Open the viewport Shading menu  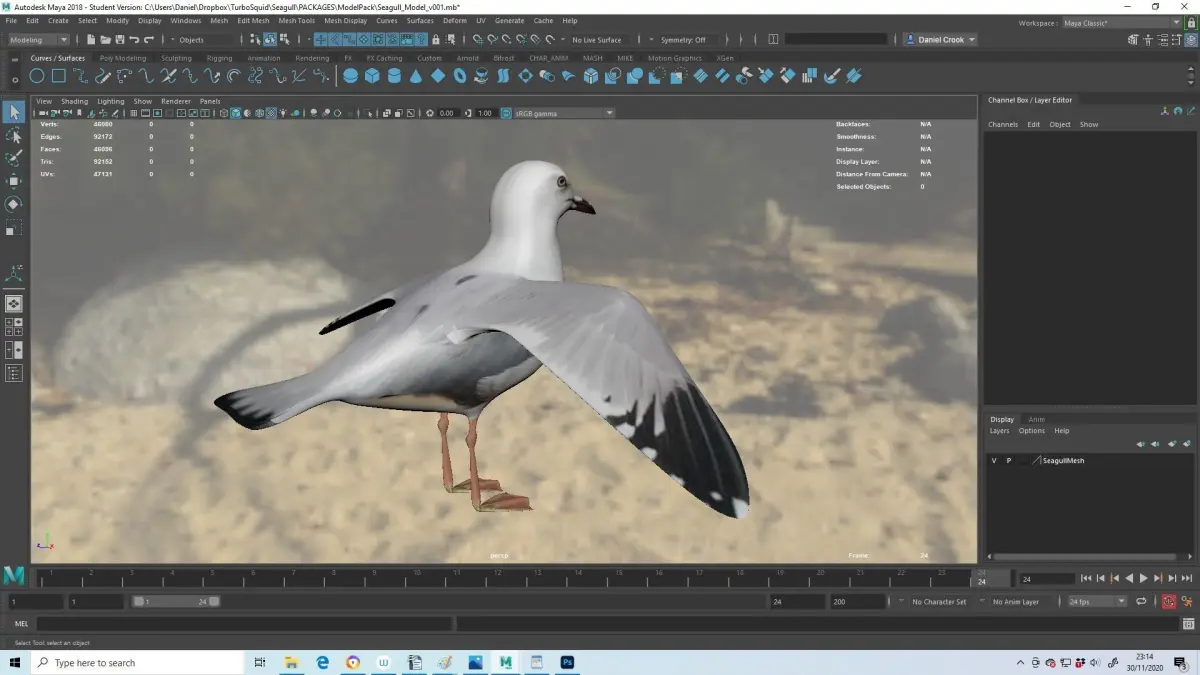tap(74, 101)
